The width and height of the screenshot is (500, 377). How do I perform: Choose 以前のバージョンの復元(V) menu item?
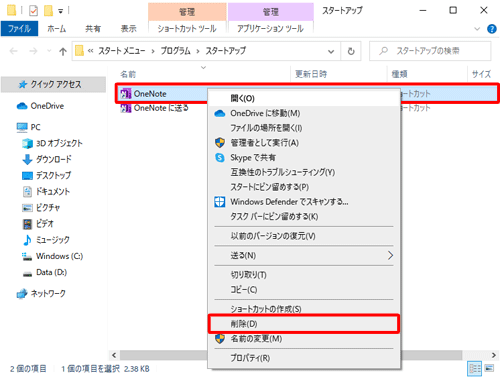click(304, 236)
